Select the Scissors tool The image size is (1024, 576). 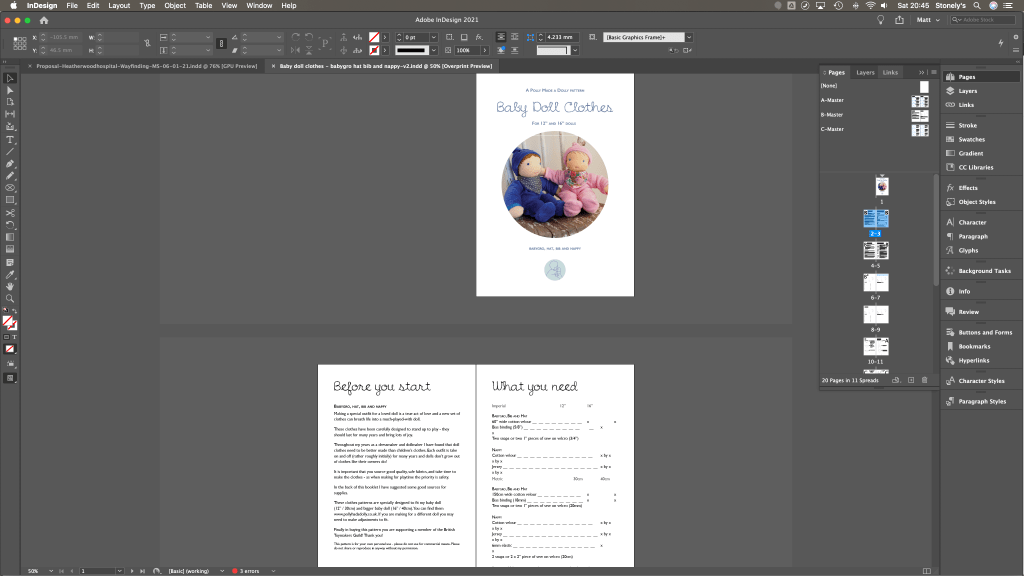10,212
